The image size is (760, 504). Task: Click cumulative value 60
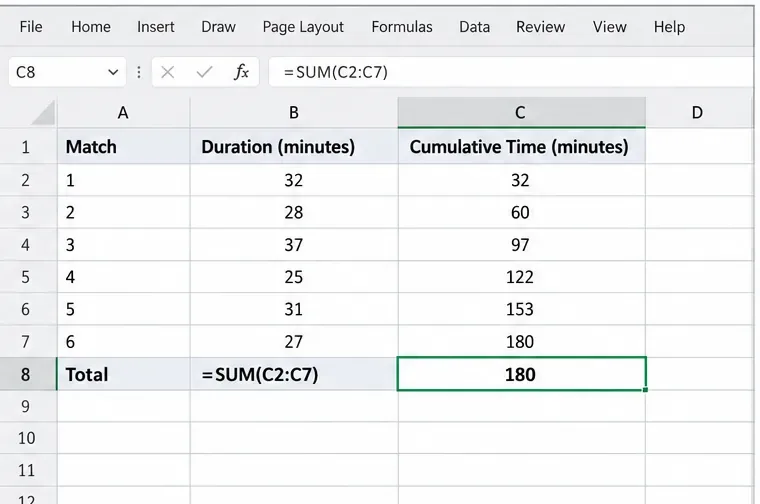(x=522, y=212)
